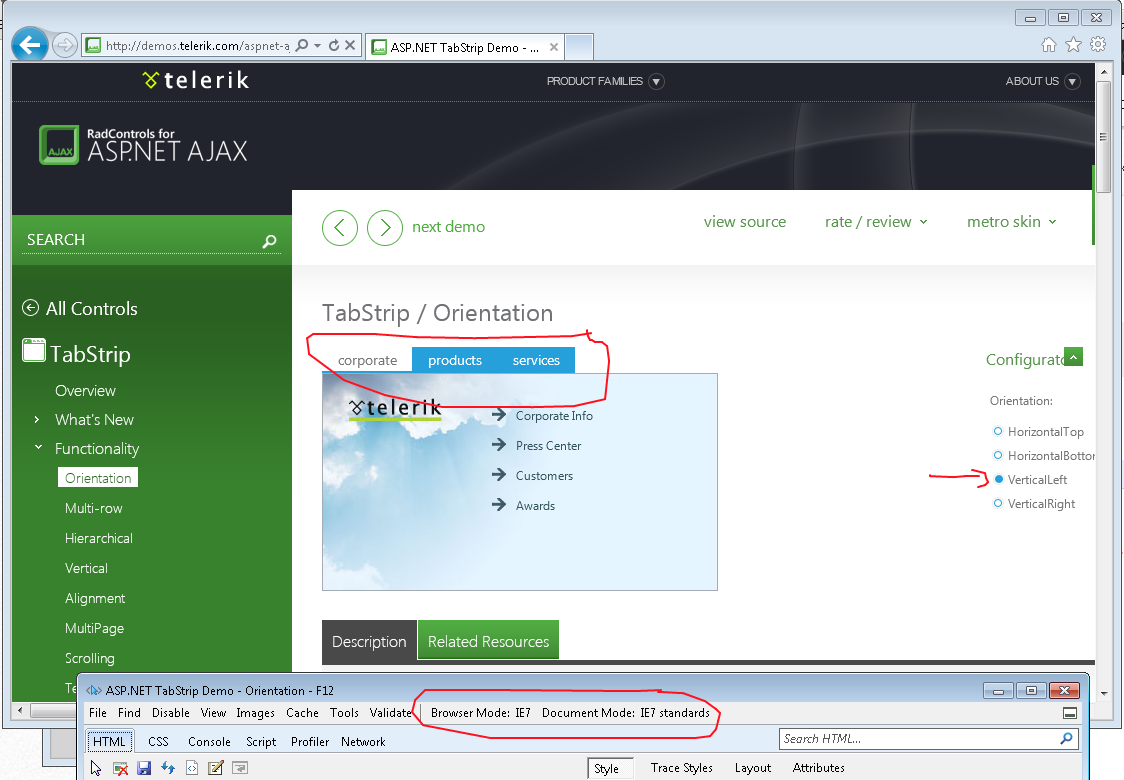
Task: Click the F12 Refresh blue arrows icon
Action: 168,768
